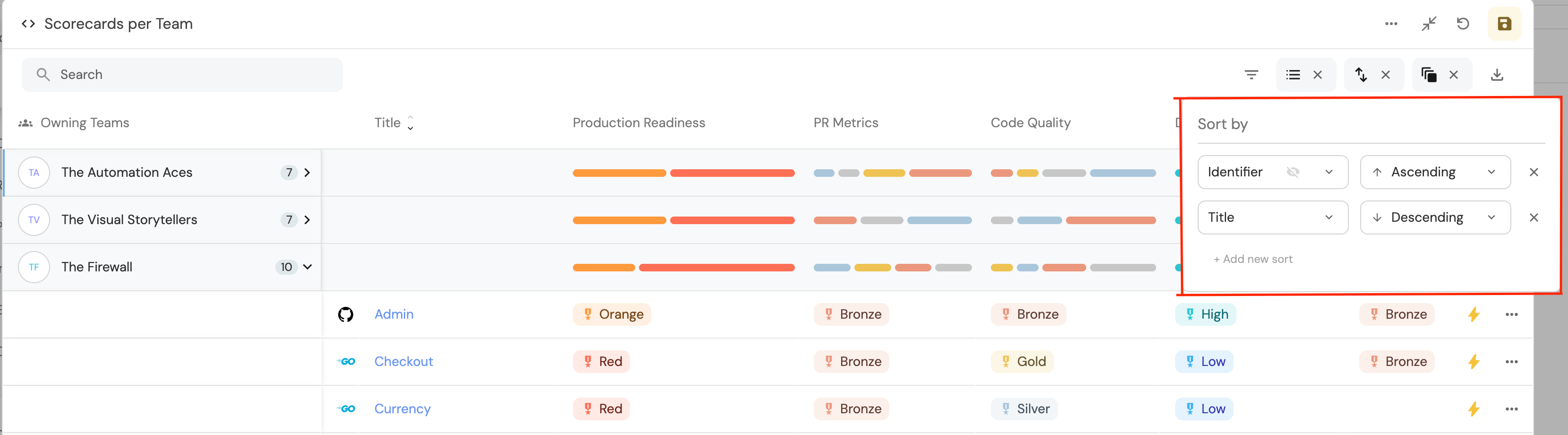The image size is (1568, 435).
Task: Open the top-right three-dot options menu
Action: pyautogui.click(x=1391, y=24)
